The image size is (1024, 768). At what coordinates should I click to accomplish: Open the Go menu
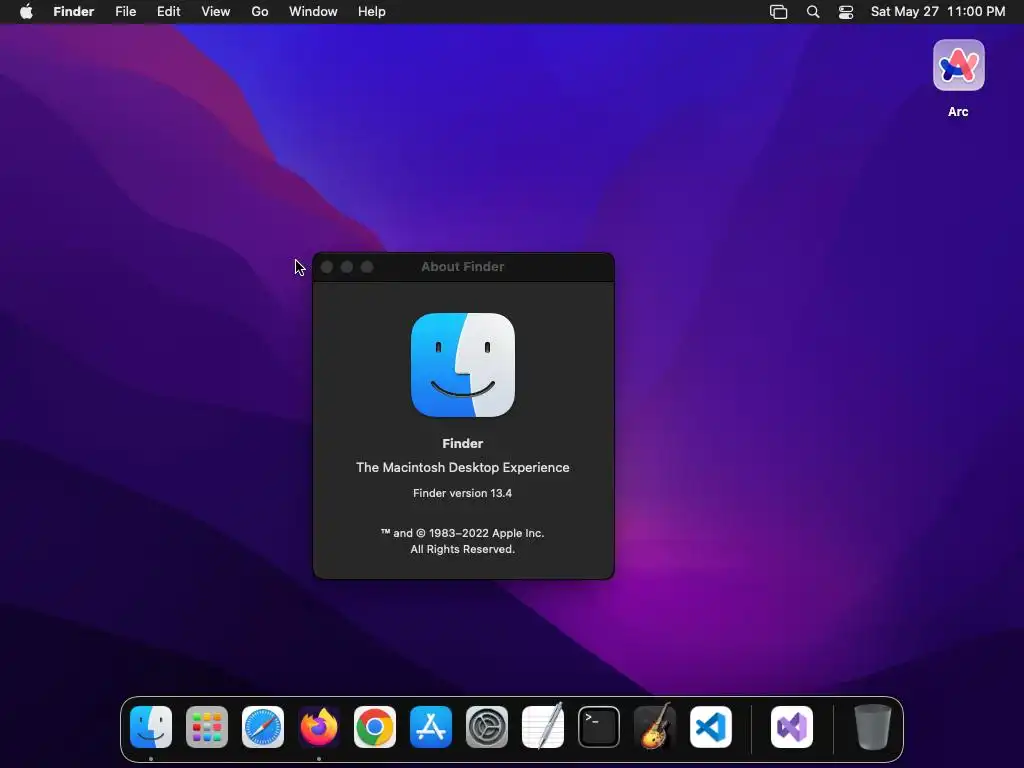(260, 12)
